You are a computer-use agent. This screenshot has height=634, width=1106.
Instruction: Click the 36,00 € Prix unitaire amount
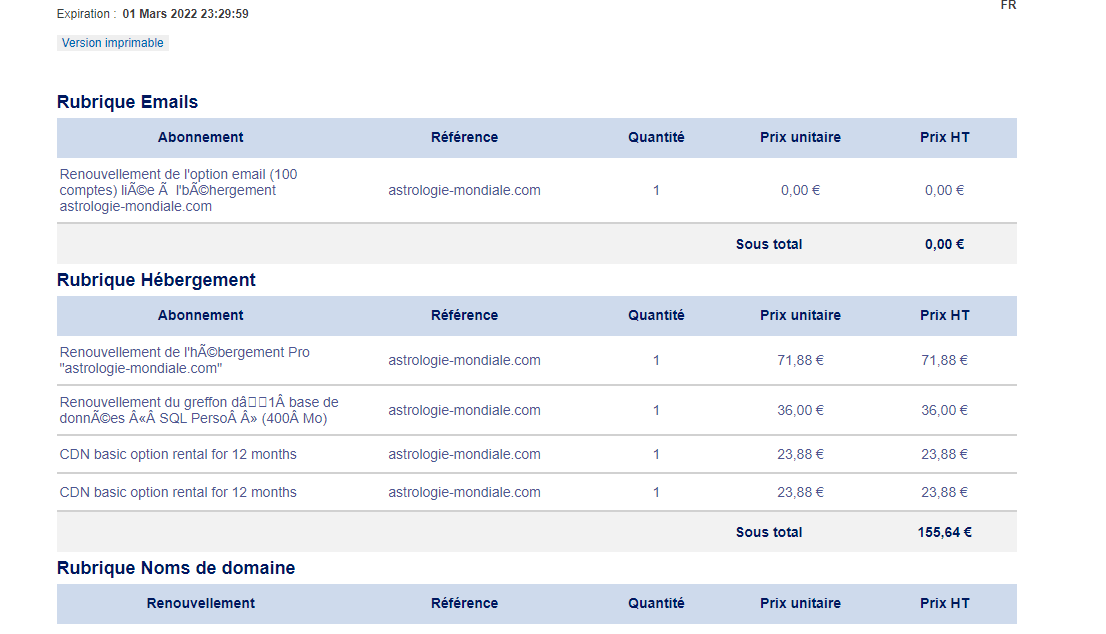pyautogui.click(x=800, y=410)
